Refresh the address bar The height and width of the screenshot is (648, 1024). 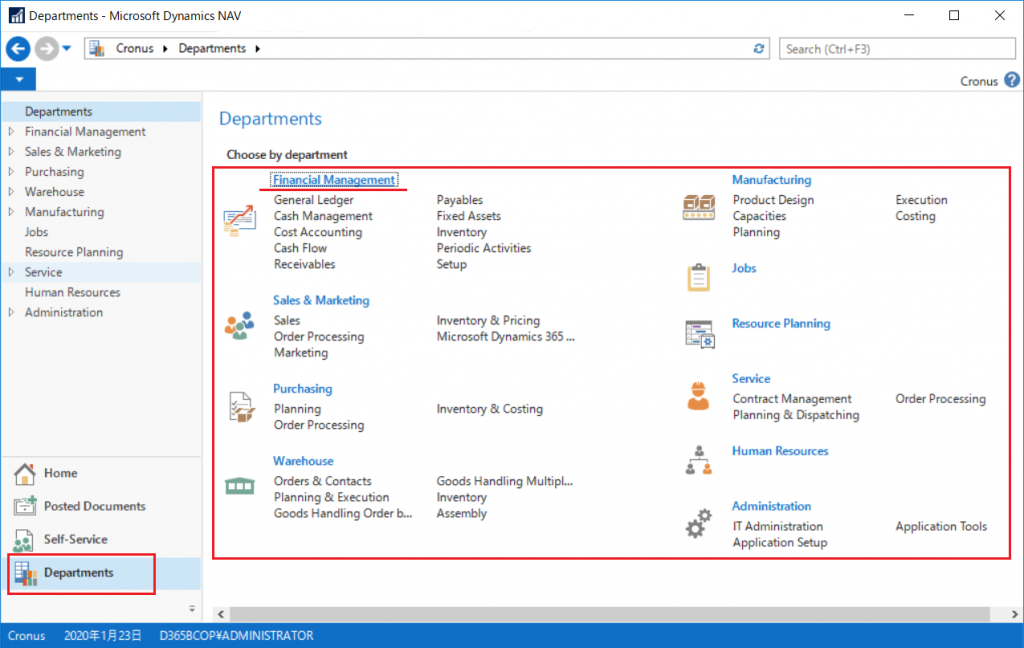(x=759, y=49)
